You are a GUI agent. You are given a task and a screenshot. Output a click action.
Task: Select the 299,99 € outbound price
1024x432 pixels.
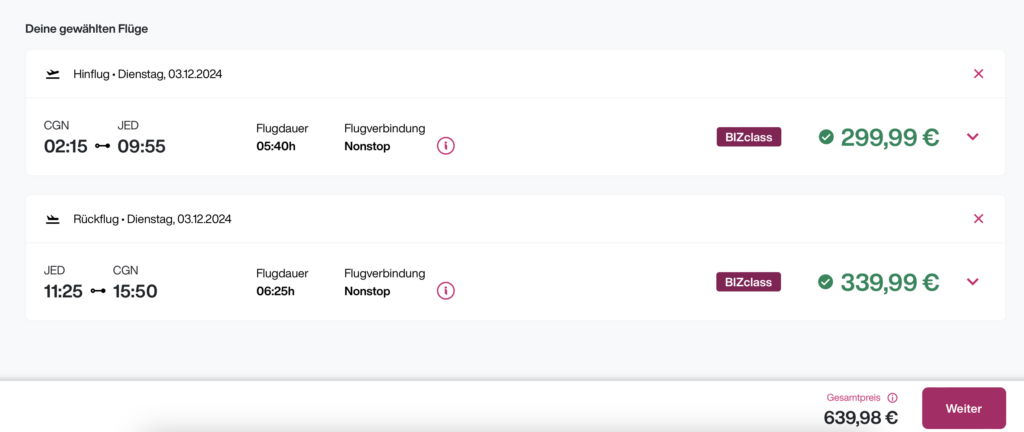[x=889, y=137]
